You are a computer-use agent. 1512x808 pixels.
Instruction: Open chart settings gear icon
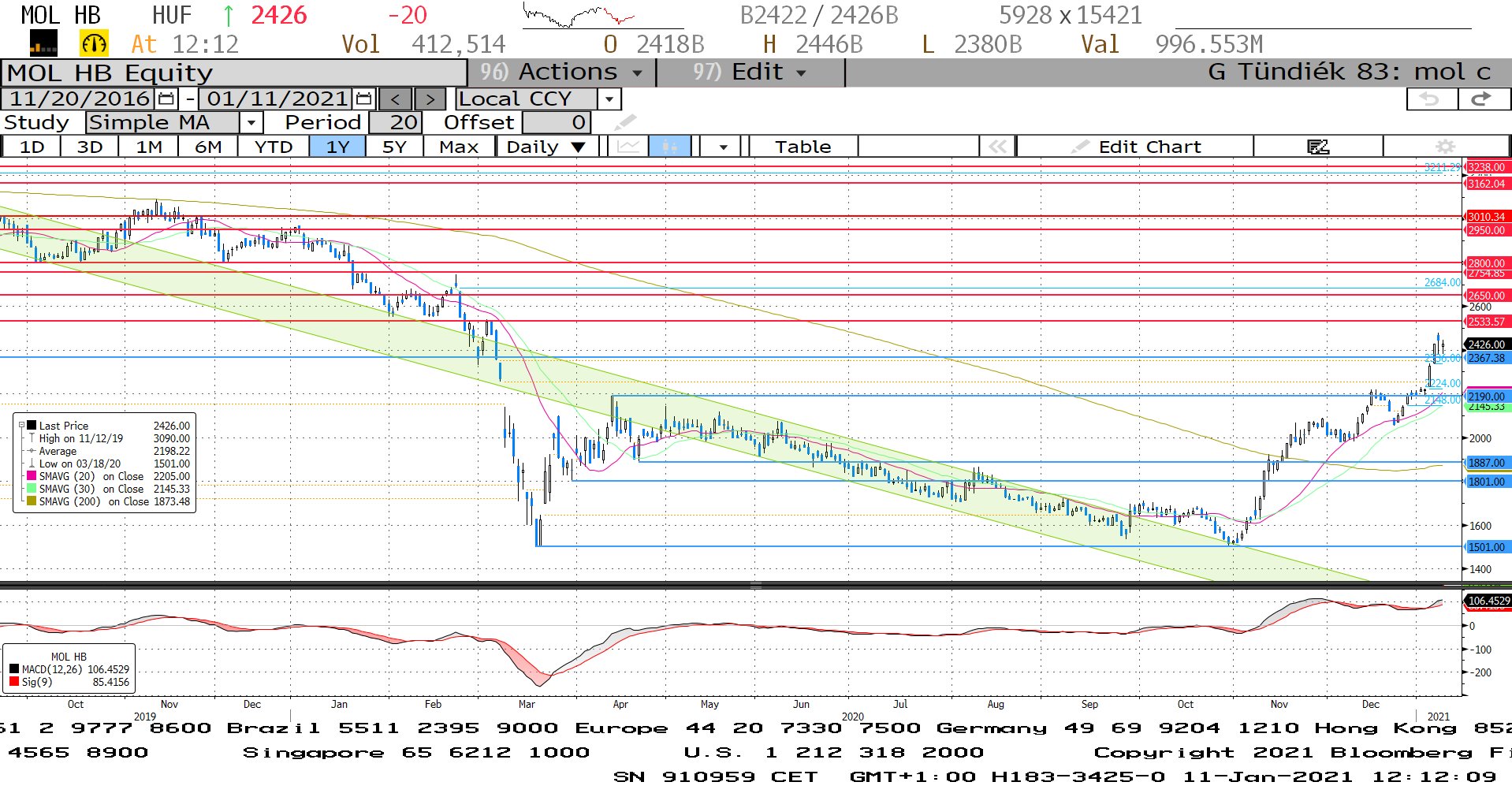click(1445, 147)
